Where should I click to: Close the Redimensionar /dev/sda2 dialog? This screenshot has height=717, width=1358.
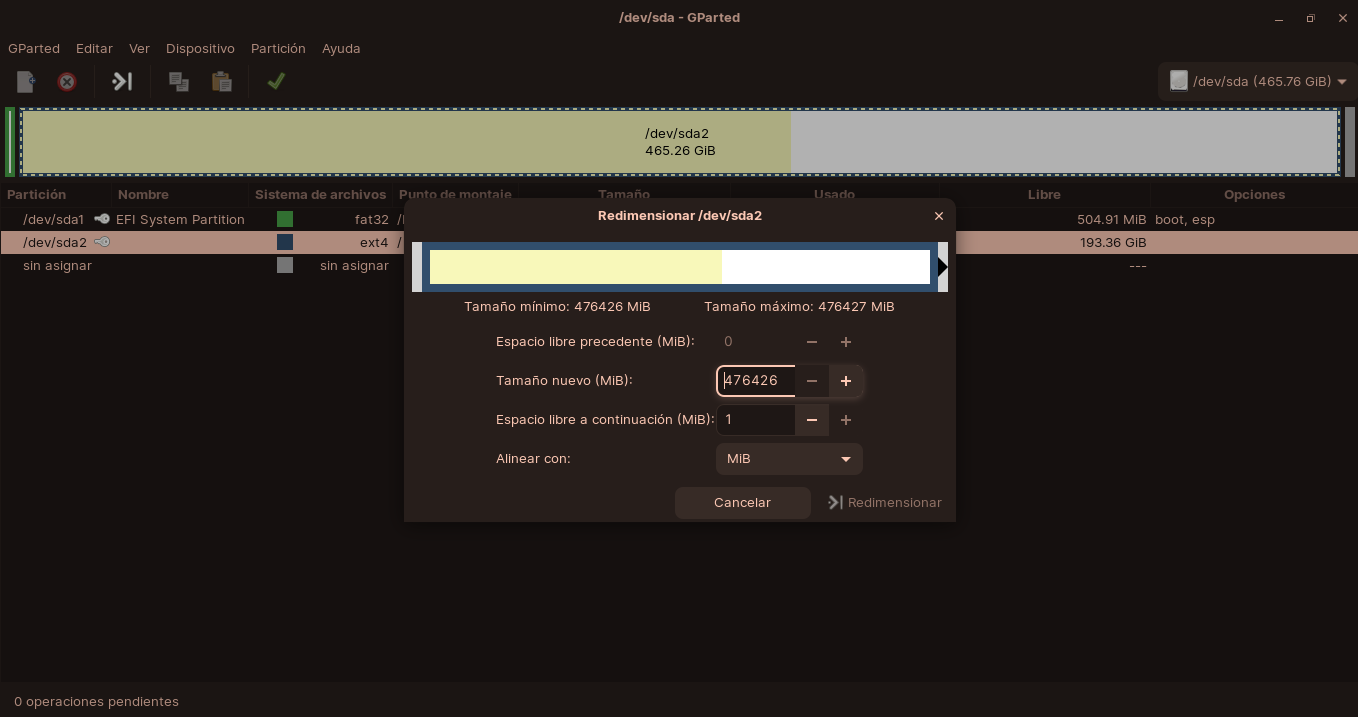pyautogui.click(x=938, y=216)
